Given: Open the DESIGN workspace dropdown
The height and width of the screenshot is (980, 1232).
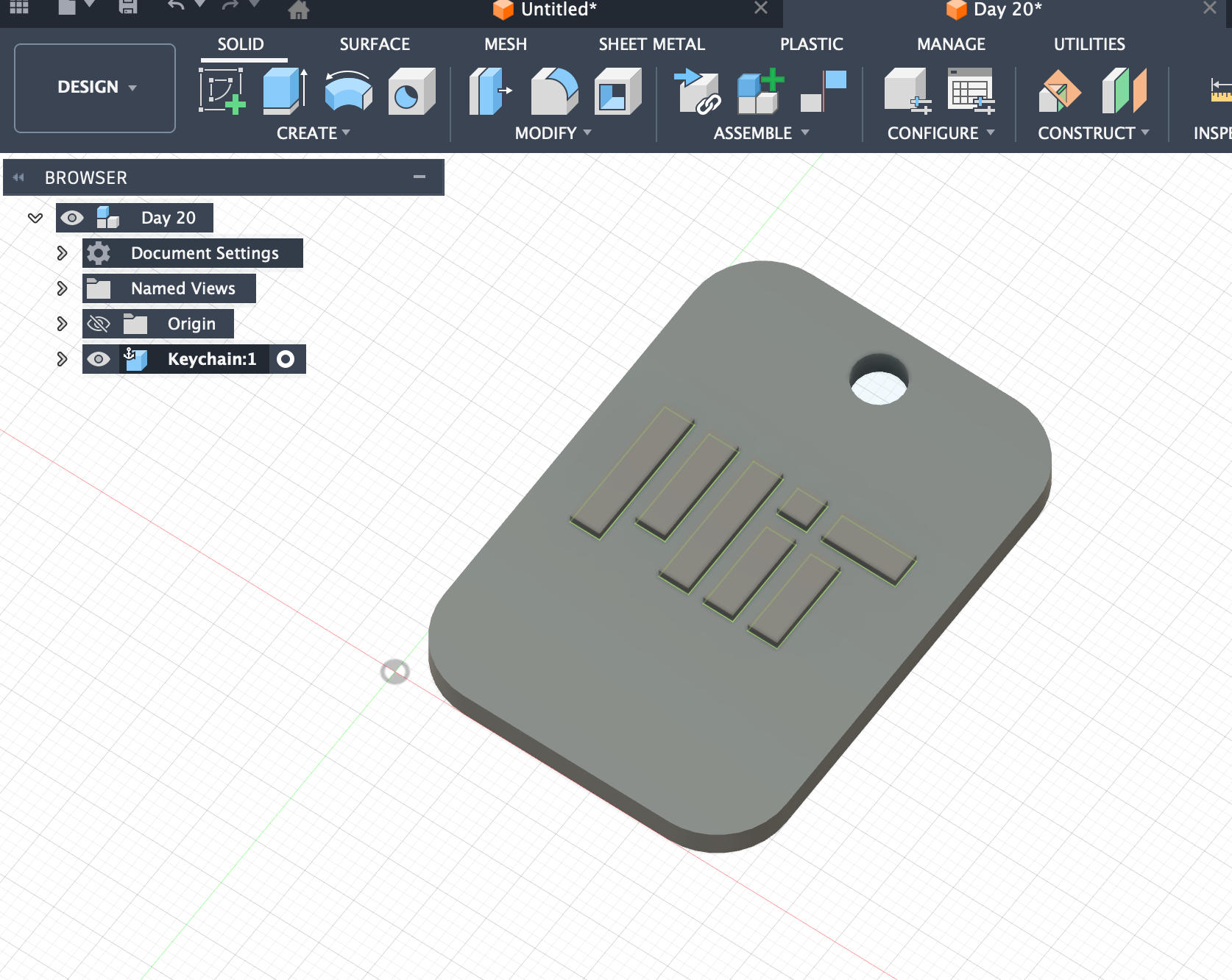Looking at the screenshot, I should tap(95, 88).
